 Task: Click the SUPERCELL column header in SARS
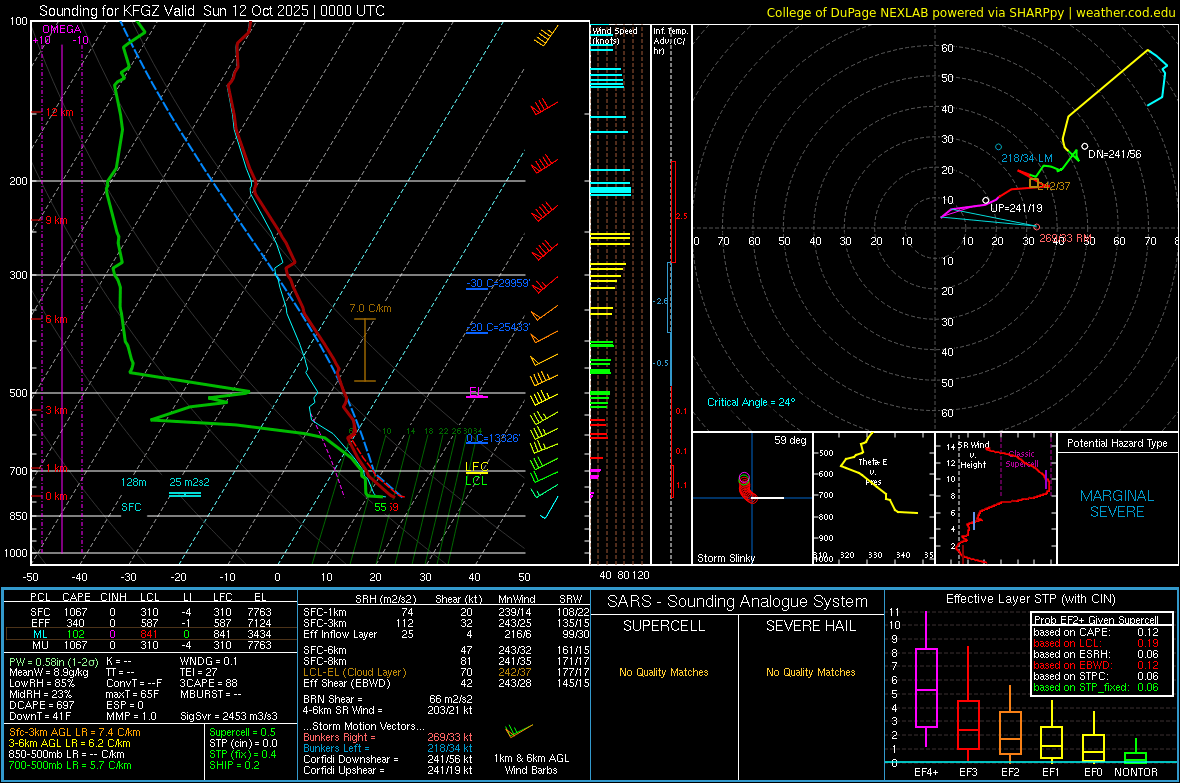[x=664, y=626]
